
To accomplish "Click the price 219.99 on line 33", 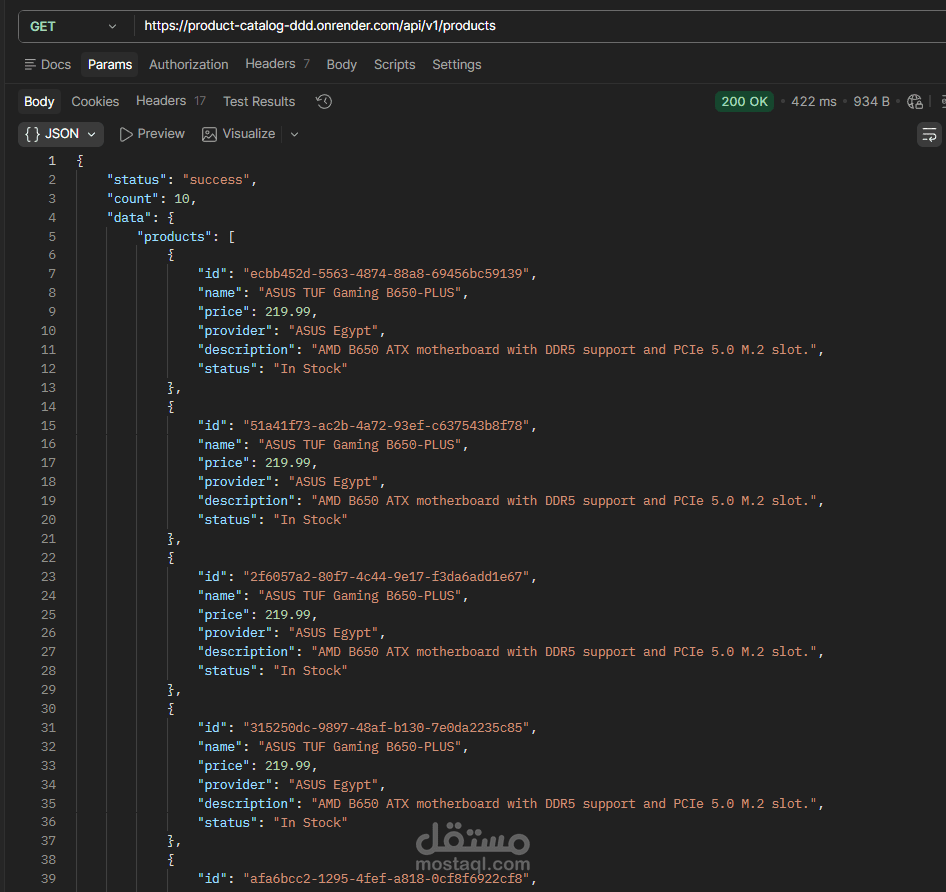I will pos(288,766).
